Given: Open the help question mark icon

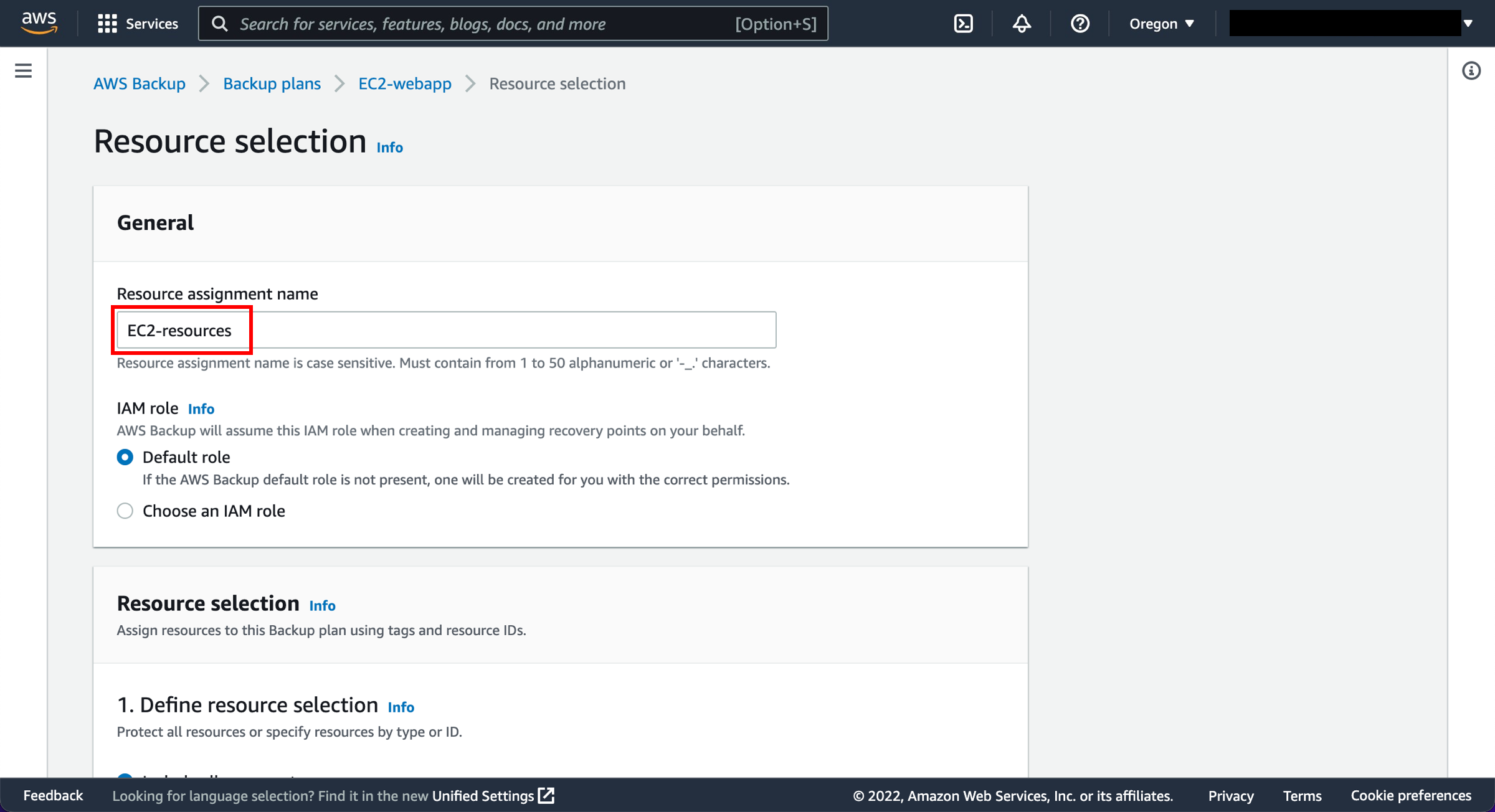Looking at the screenshot, I should [1080, 24].
